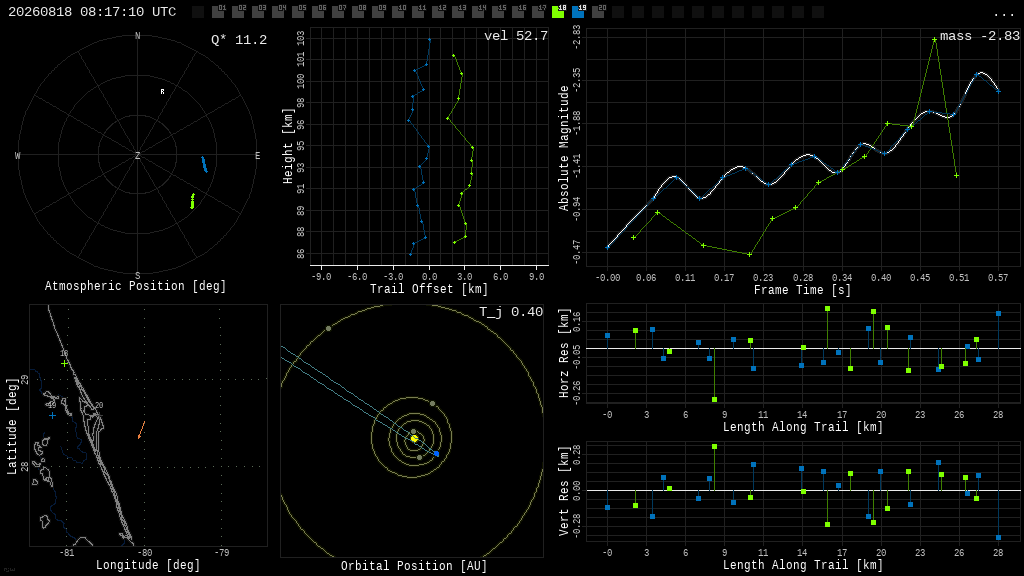Open the three-dots menu at top right

point(1003,14)
